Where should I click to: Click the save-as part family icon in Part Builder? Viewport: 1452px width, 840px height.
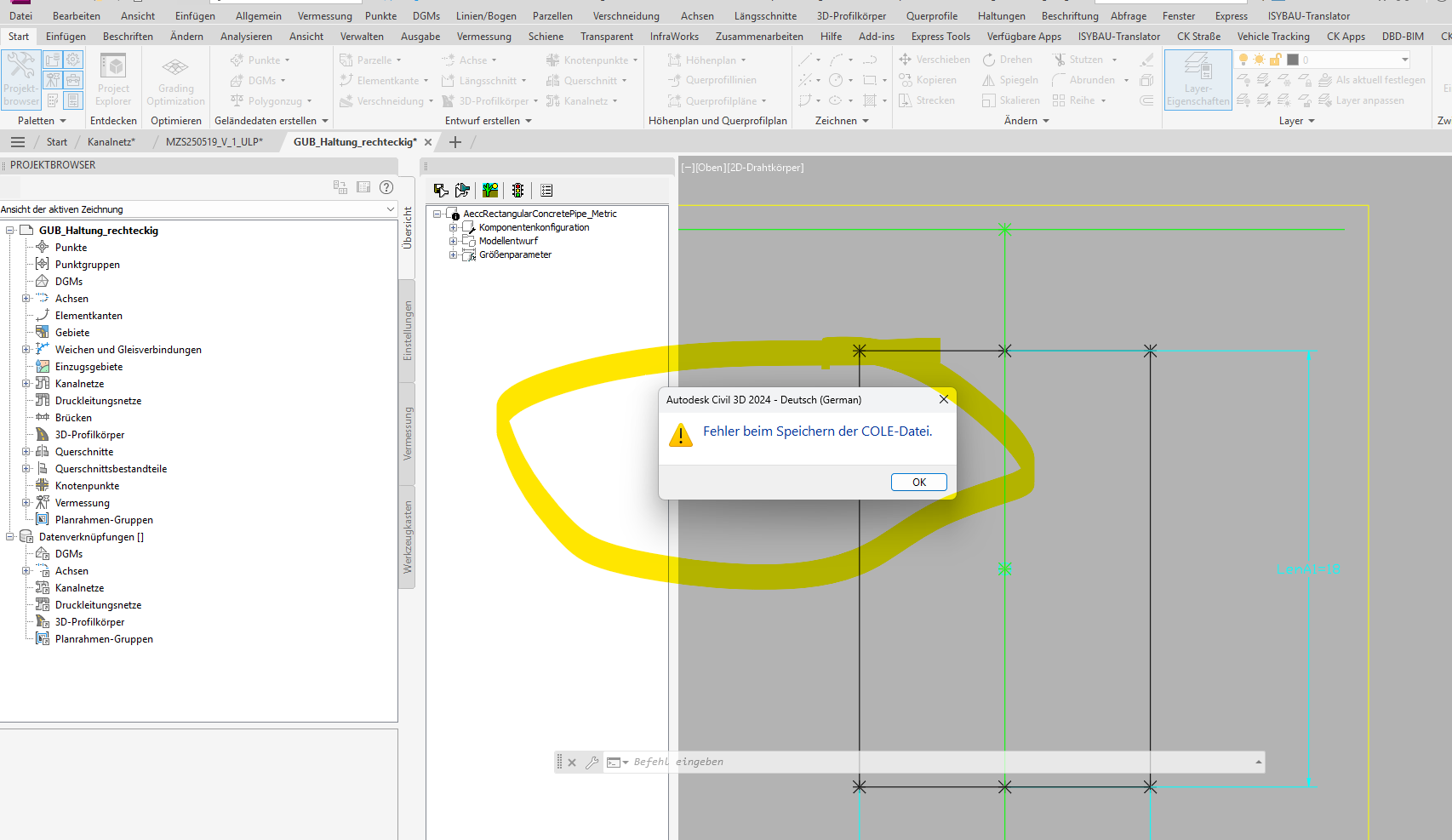(462, 191)
